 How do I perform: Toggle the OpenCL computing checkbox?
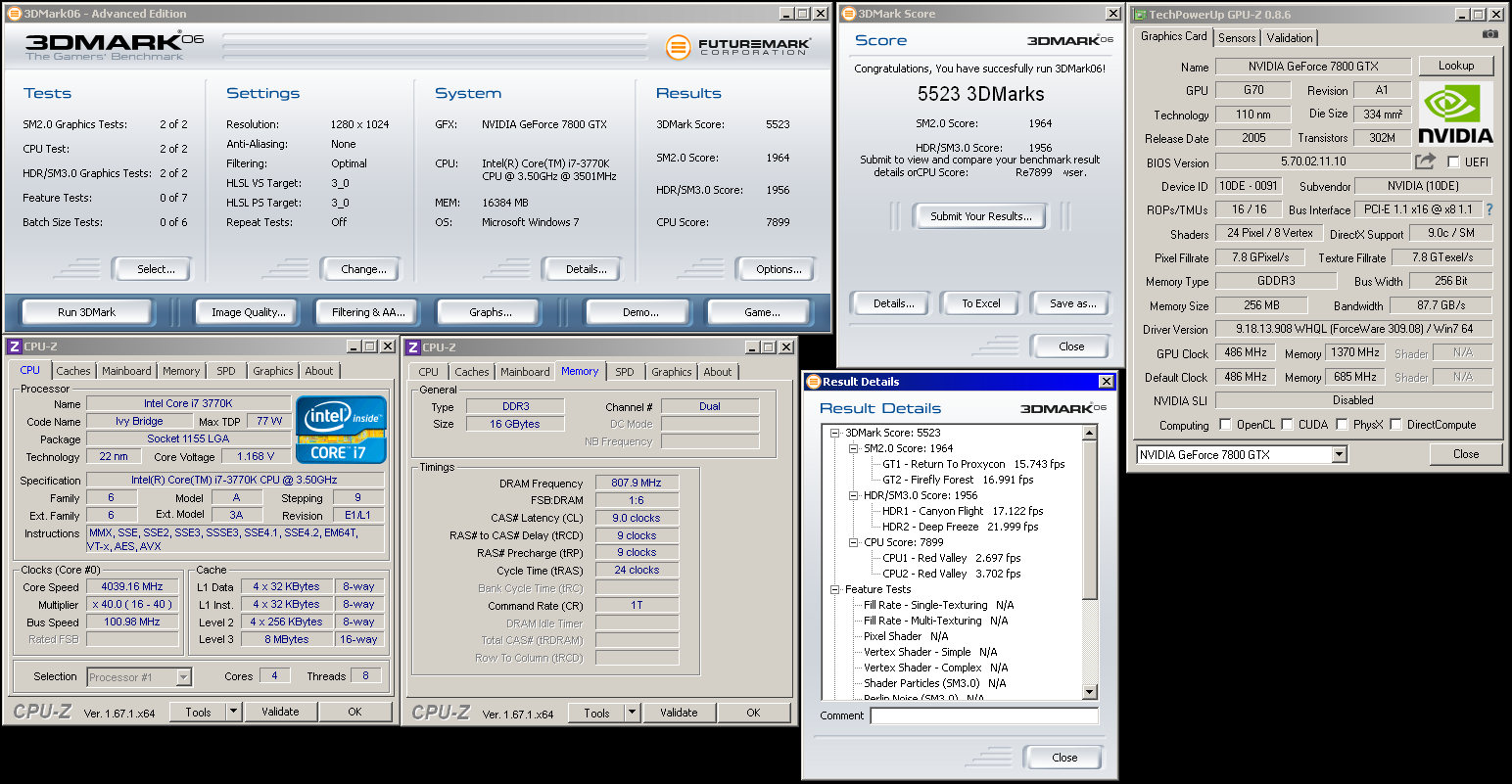1225,425
